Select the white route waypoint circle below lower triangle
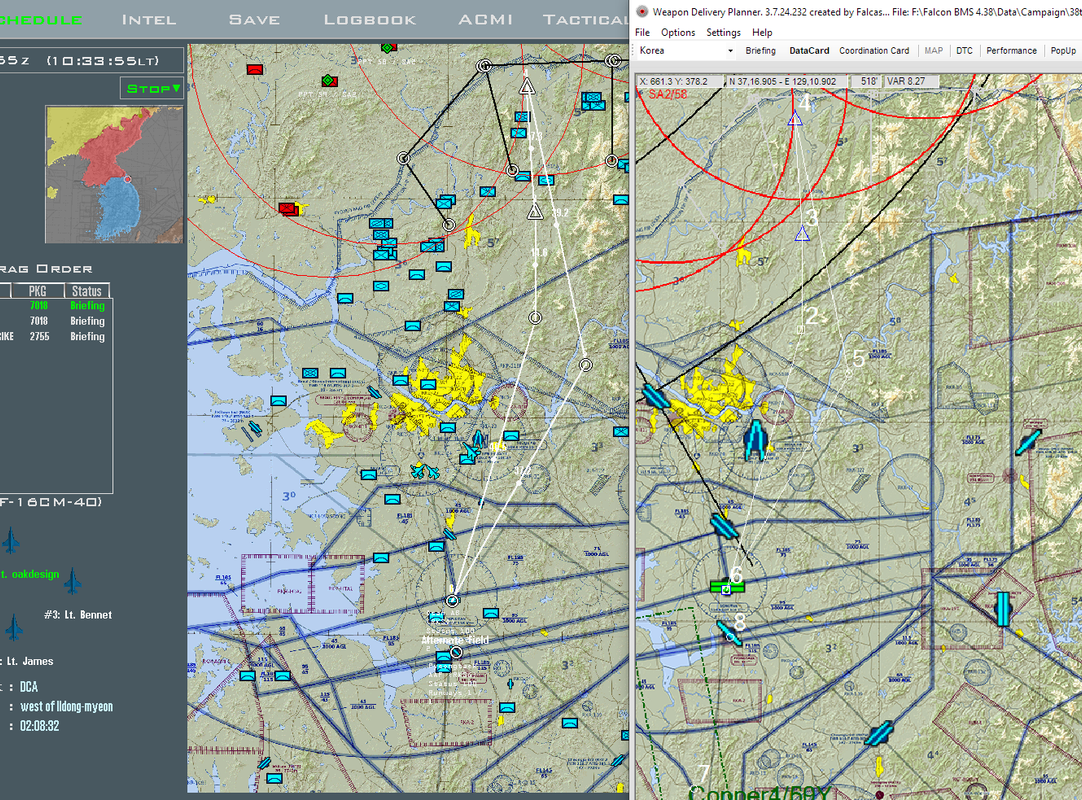Viewport: 1082px width, 800px height. pos(535,318)
